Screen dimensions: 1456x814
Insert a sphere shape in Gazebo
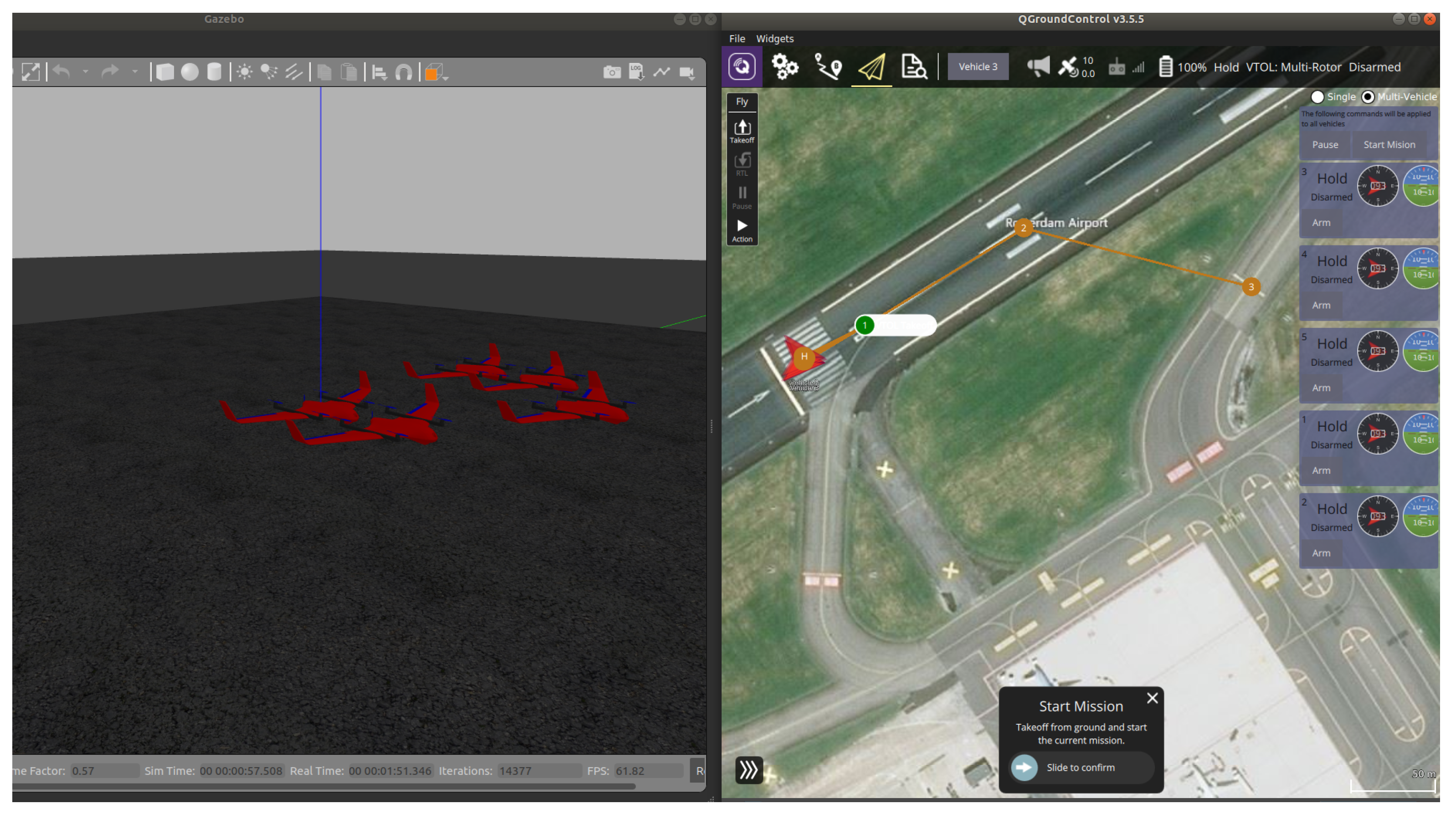pyautogui.click(x=190, y=72)
